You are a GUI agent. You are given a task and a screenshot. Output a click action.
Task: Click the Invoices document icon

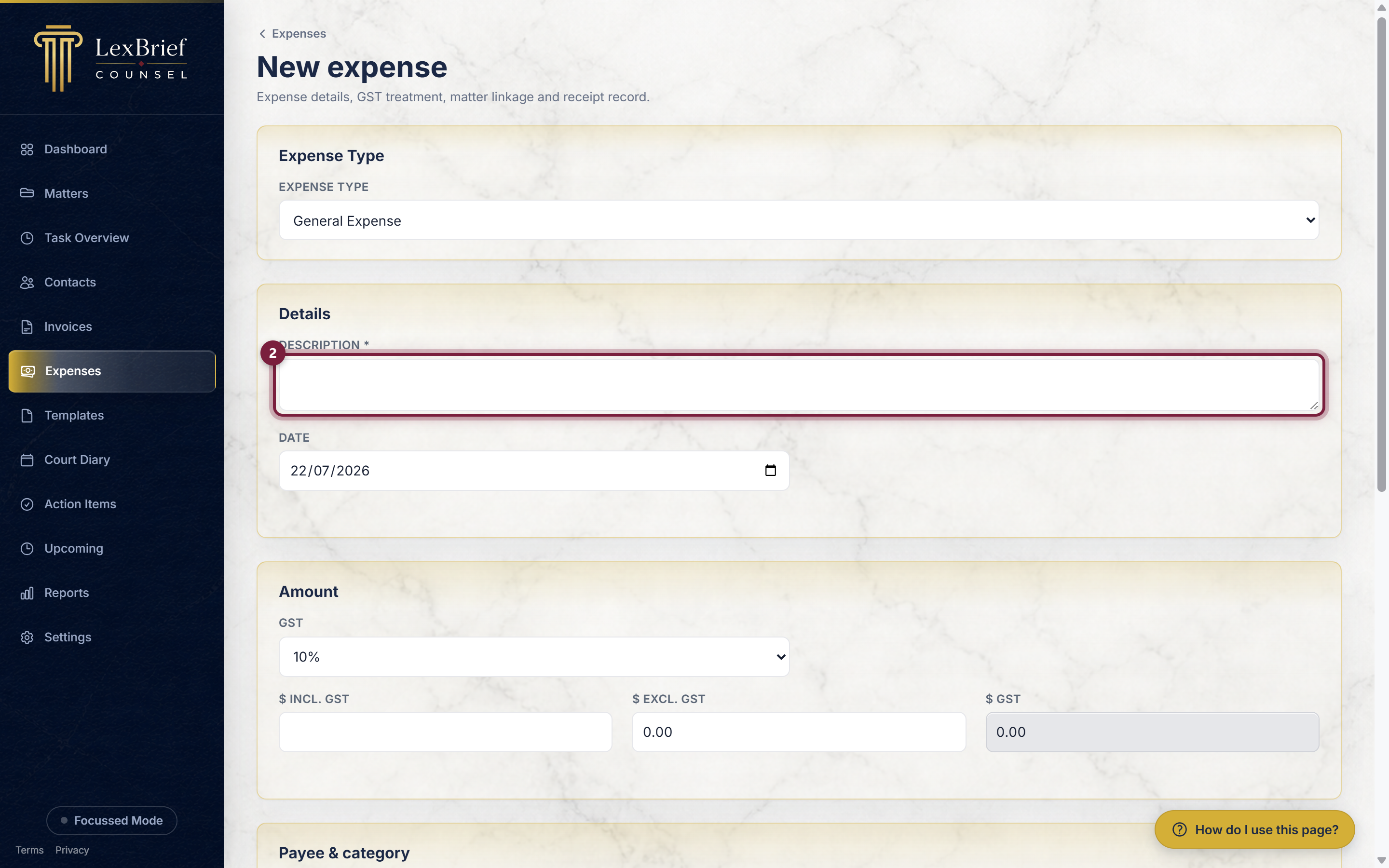click(27, 326)
